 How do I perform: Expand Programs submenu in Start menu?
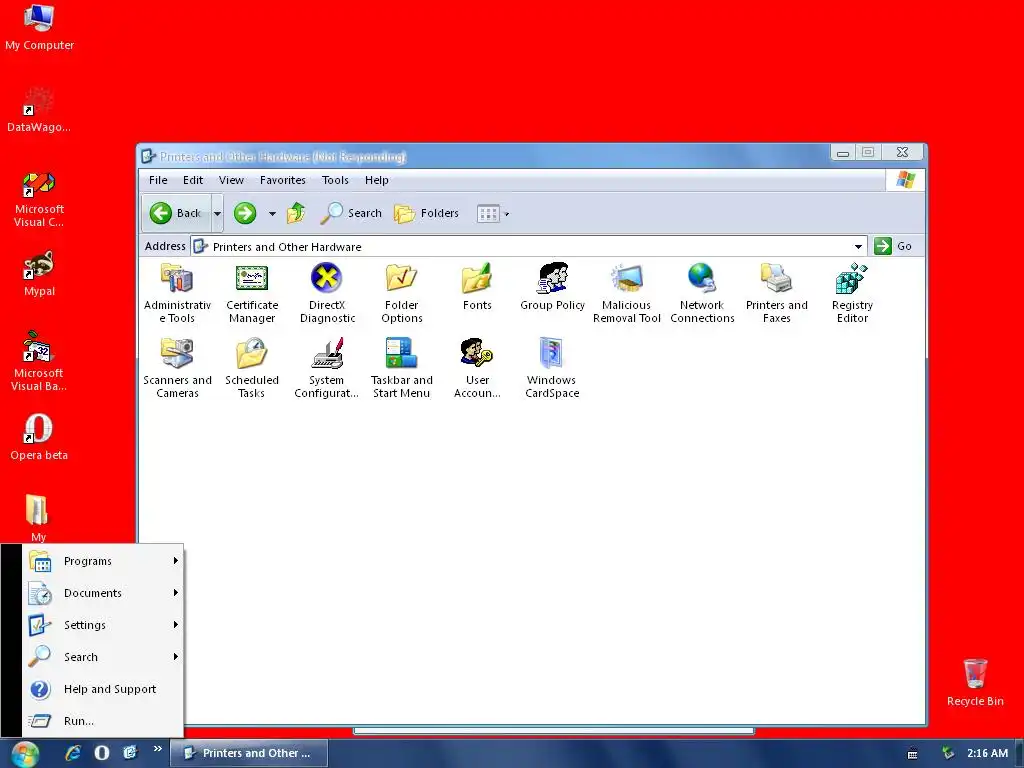pyautogui.click(x=103, y=561)
